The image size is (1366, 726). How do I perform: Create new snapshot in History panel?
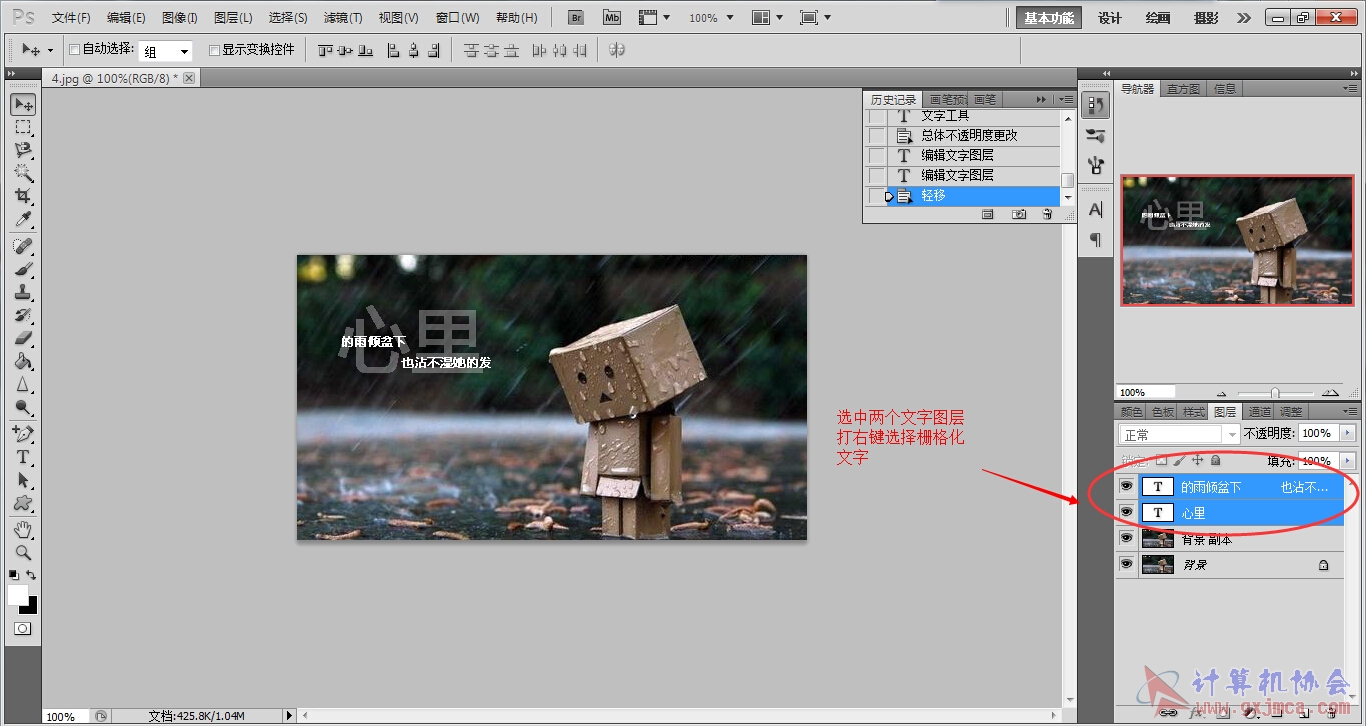pyautogui.click(x=1018, y=214)
